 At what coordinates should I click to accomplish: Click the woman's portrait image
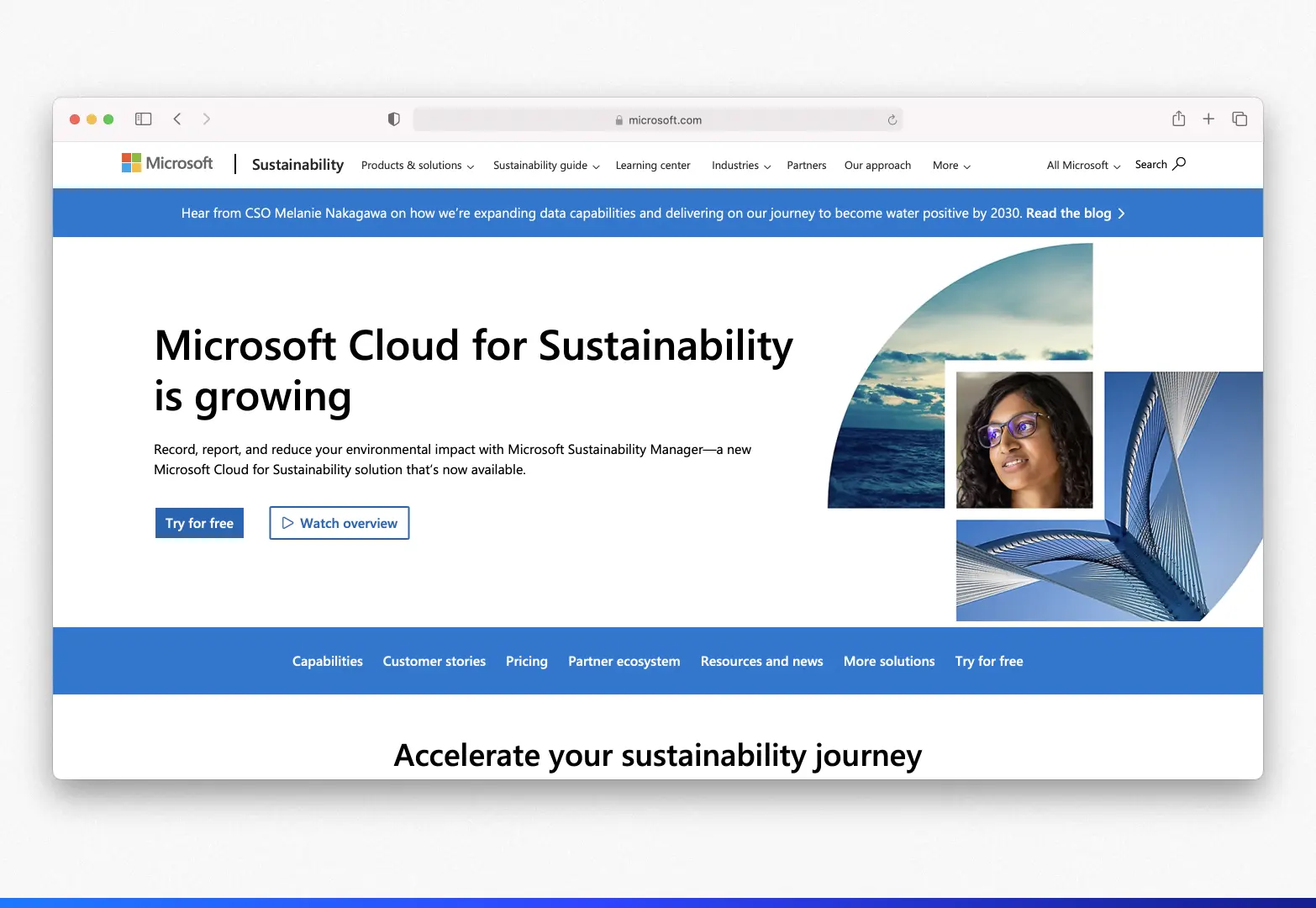pos(1024,440)
